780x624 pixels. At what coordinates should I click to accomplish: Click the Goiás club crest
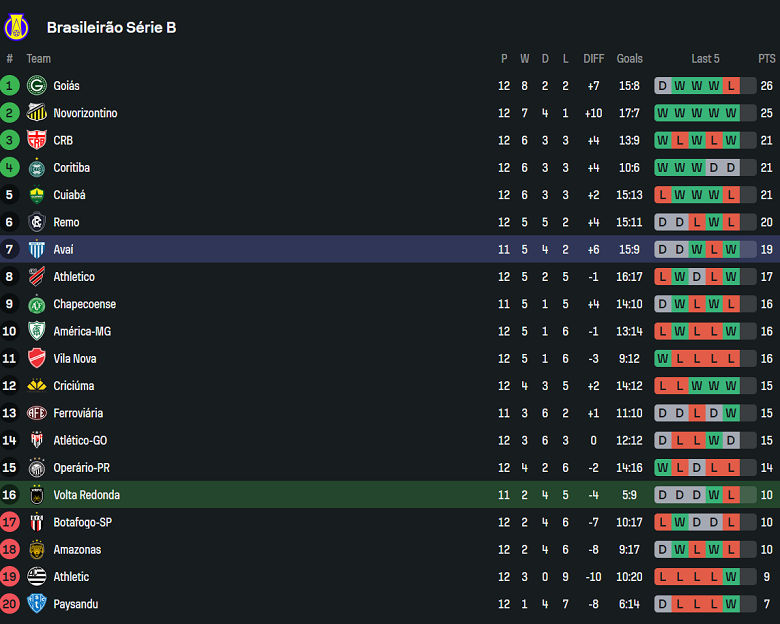pyautogui.click(x=37, y=86)
